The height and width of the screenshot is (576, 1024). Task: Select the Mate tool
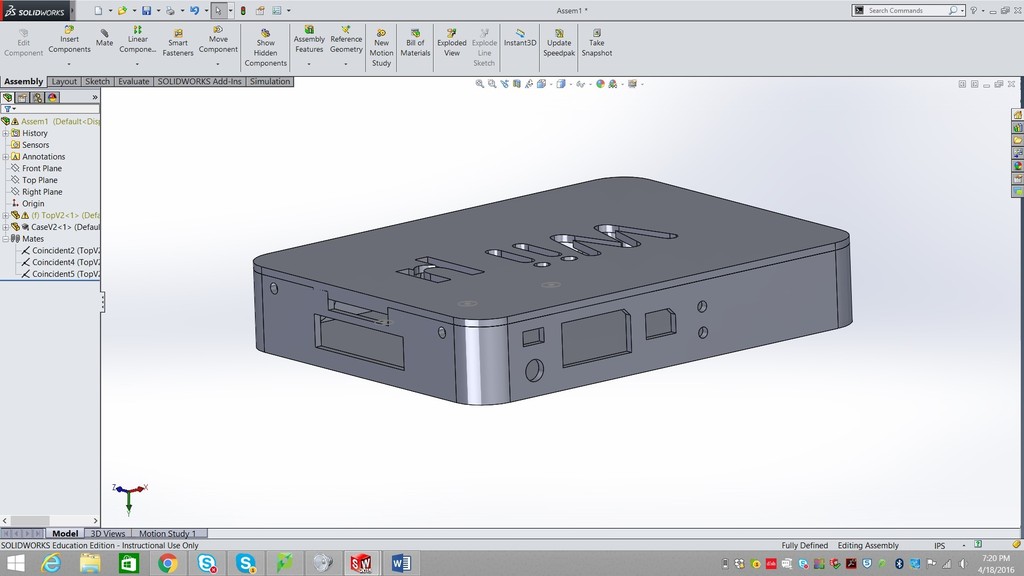pyautogui.click(x=104, y=38)
